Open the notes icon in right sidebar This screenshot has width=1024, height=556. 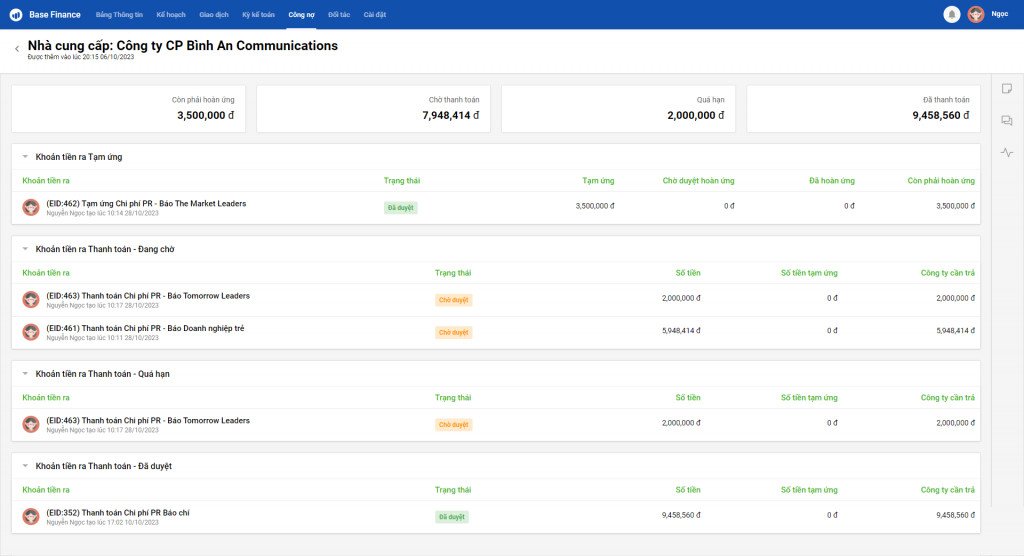pyautogui.click(x=1007, y=89)
